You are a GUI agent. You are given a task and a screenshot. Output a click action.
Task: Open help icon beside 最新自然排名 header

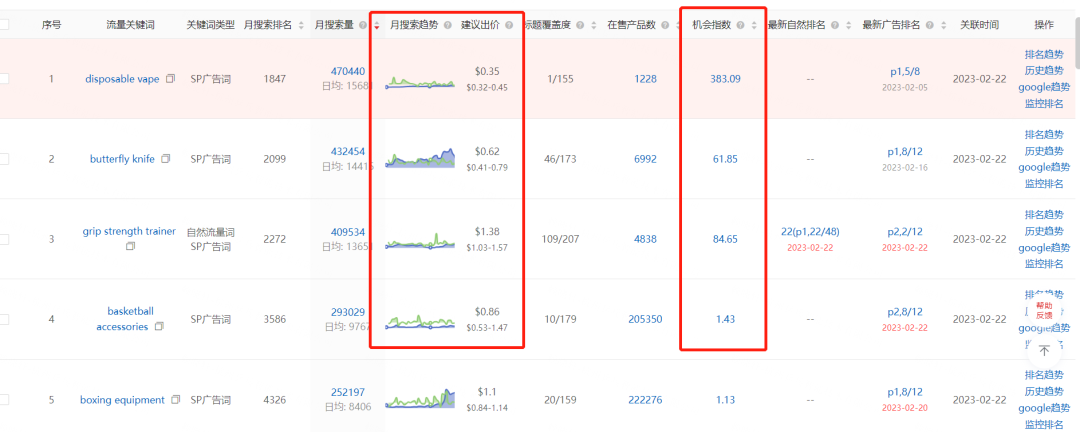[x=834, y=25]
